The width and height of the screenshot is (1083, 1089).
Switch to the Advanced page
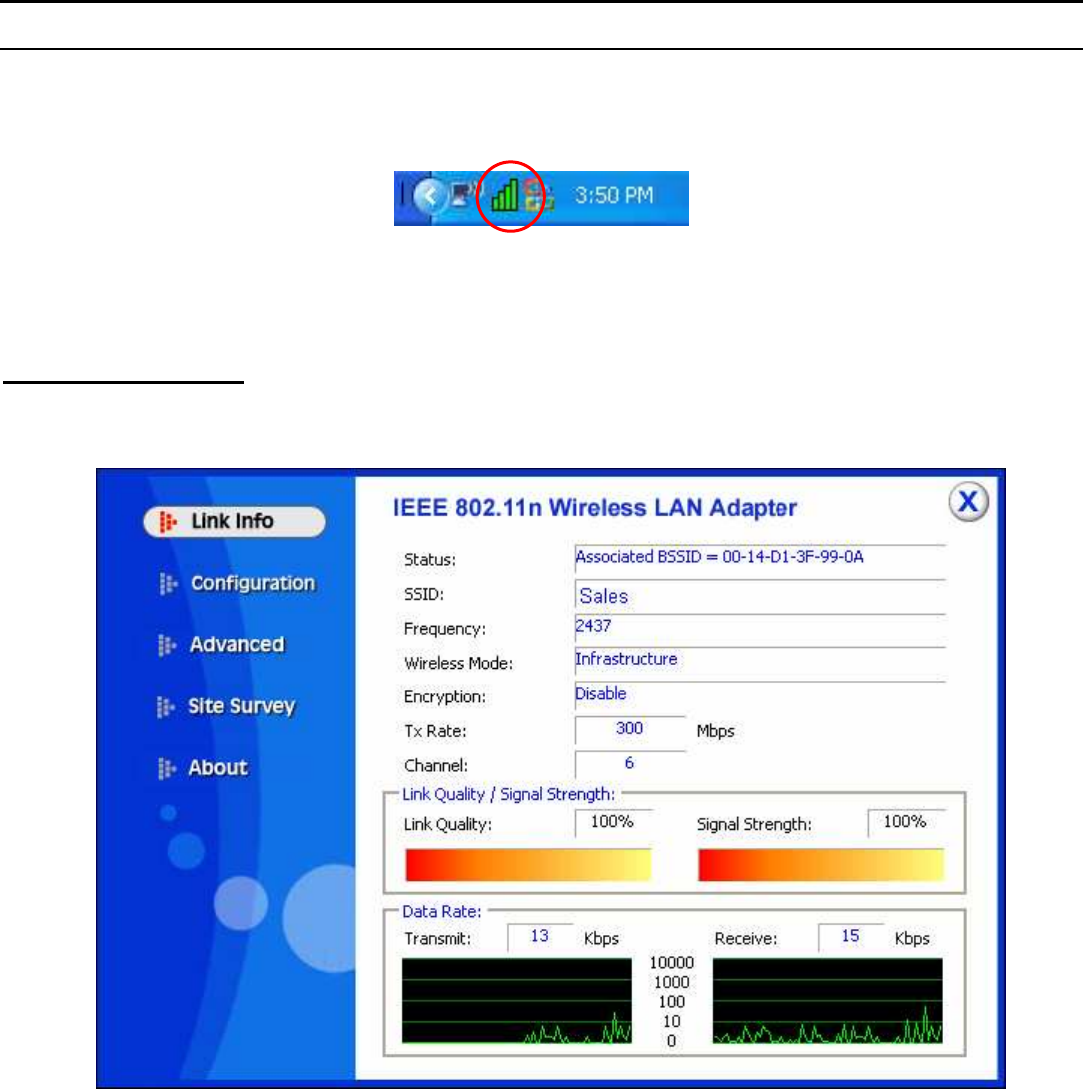click(237, 645)
